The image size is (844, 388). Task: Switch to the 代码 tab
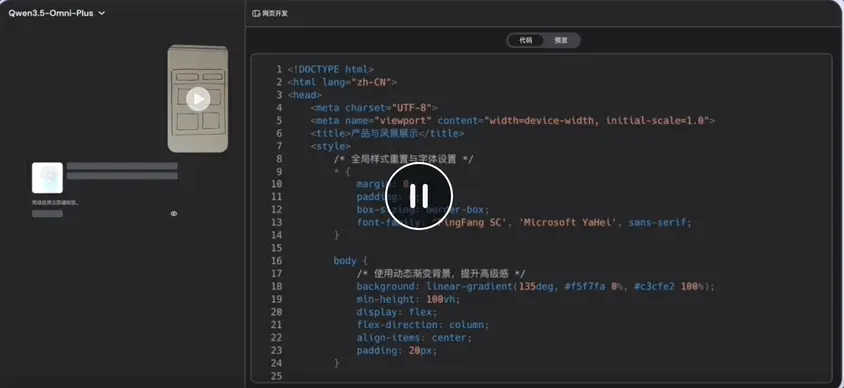525,40
